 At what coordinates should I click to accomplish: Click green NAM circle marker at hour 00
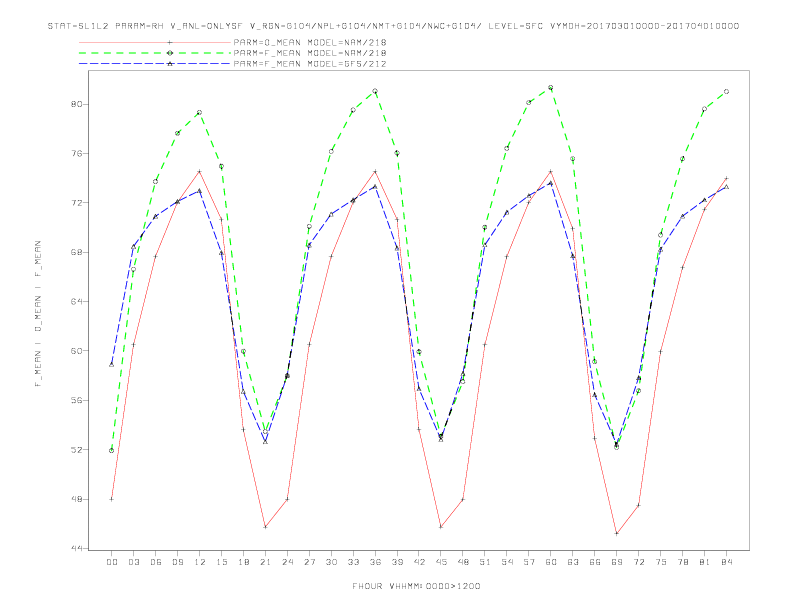112,450
